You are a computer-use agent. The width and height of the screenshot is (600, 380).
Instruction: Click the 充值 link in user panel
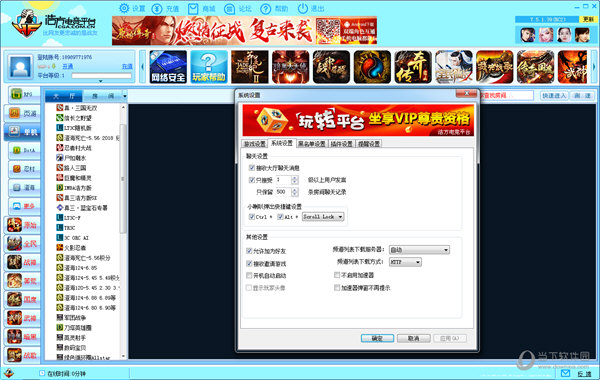(127, 67)
